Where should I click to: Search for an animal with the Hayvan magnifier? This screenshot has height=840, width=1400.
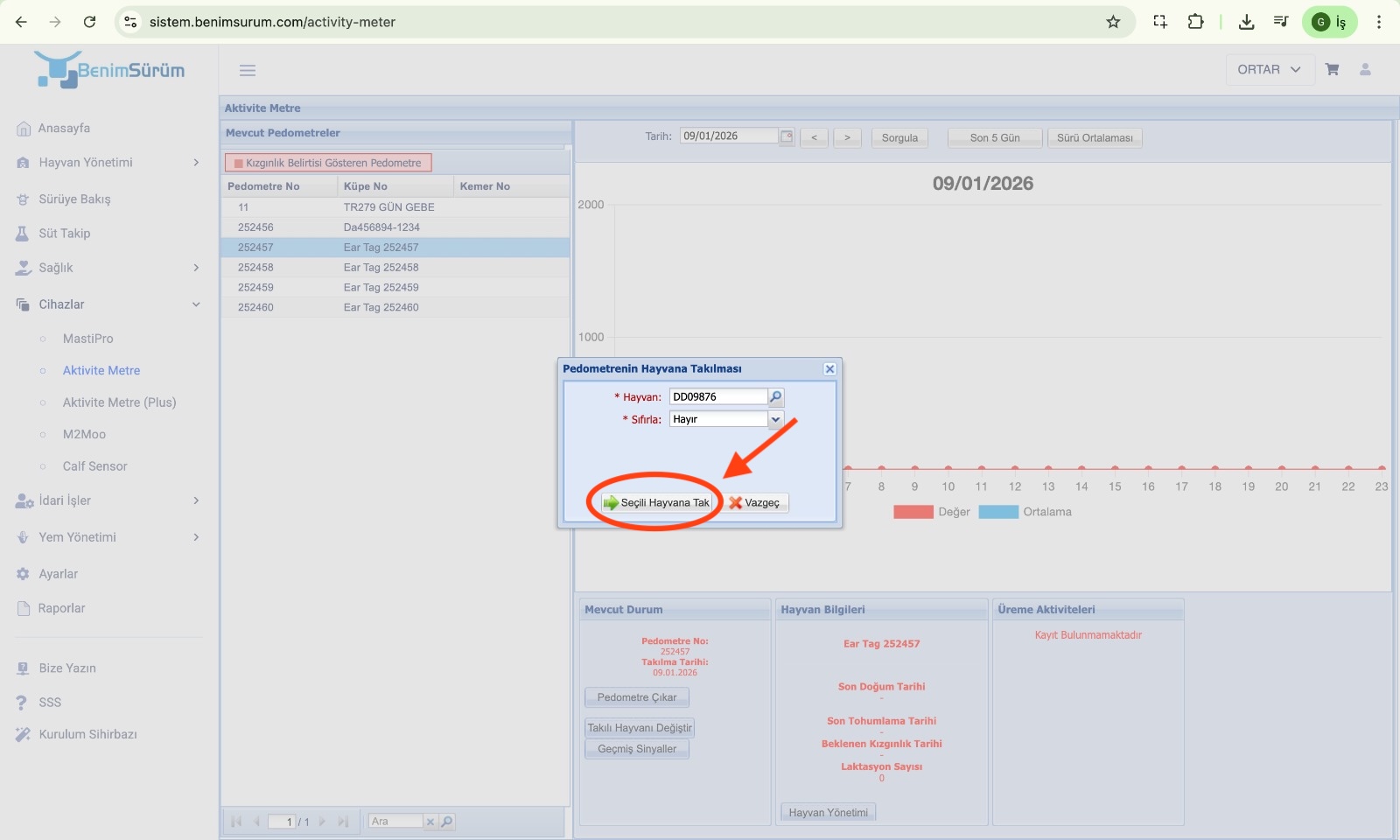[776, 397]
